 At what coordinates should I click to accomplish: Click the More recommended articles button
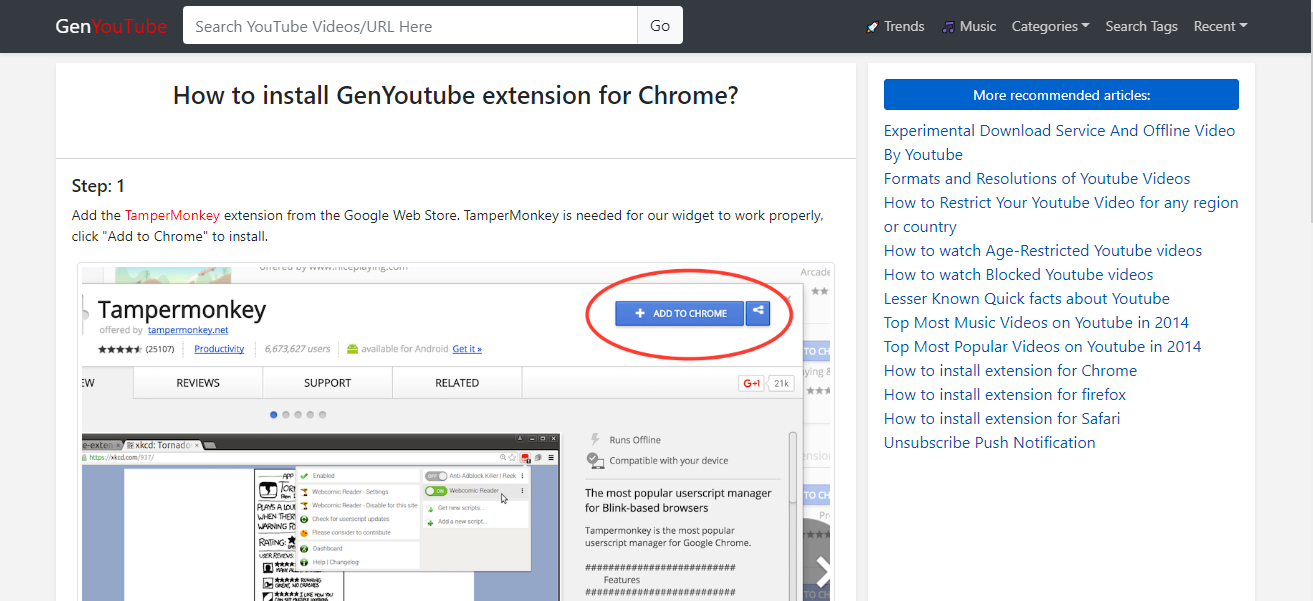click(x=1061, y=95)
